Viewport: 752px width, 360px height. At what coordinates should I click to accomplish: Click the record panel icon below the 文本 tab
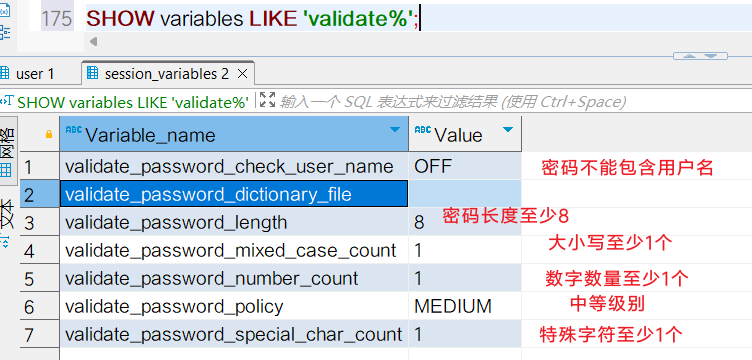tap(5, 241)
